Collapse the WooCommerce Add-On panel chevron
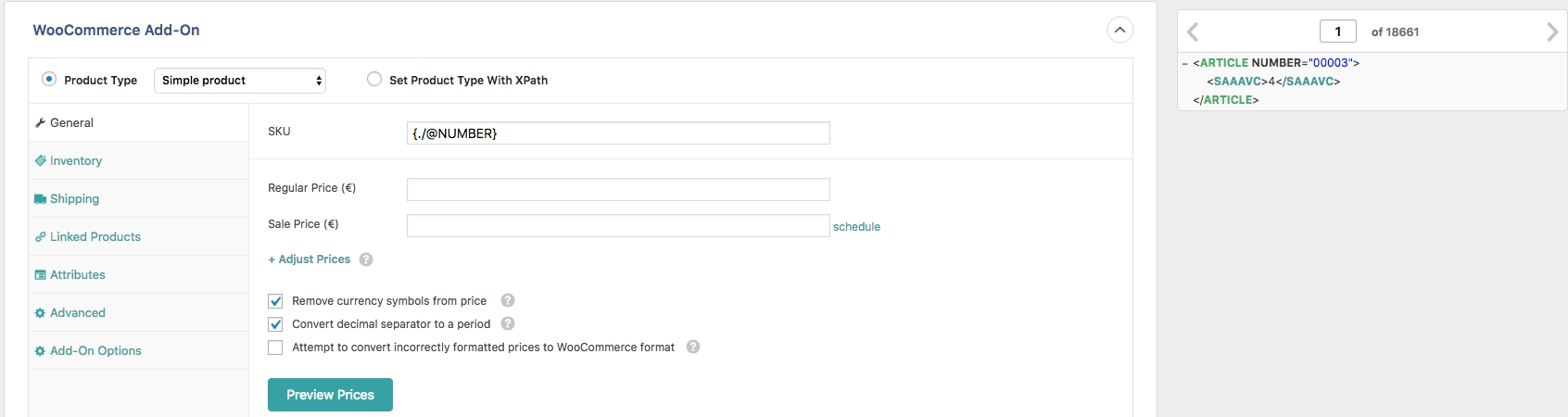This screenshot has height=417, width=1568. pos(1119,30)
